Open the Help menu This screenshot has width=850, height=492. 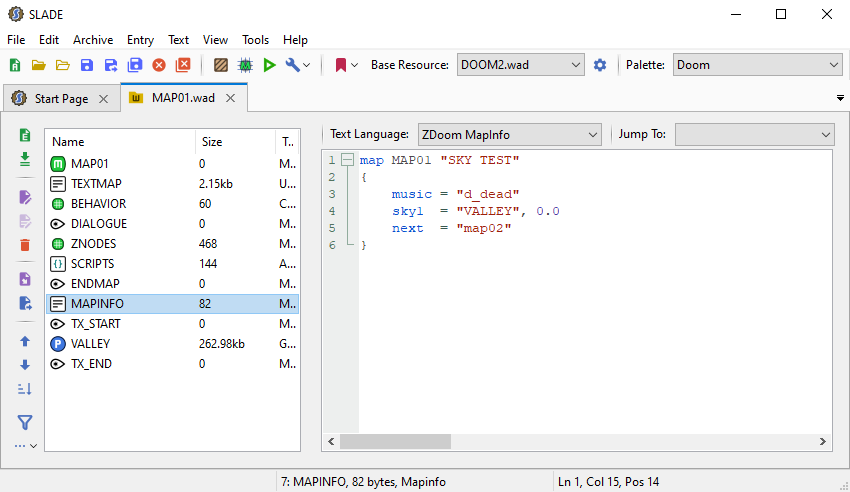[x=295, y=40]
